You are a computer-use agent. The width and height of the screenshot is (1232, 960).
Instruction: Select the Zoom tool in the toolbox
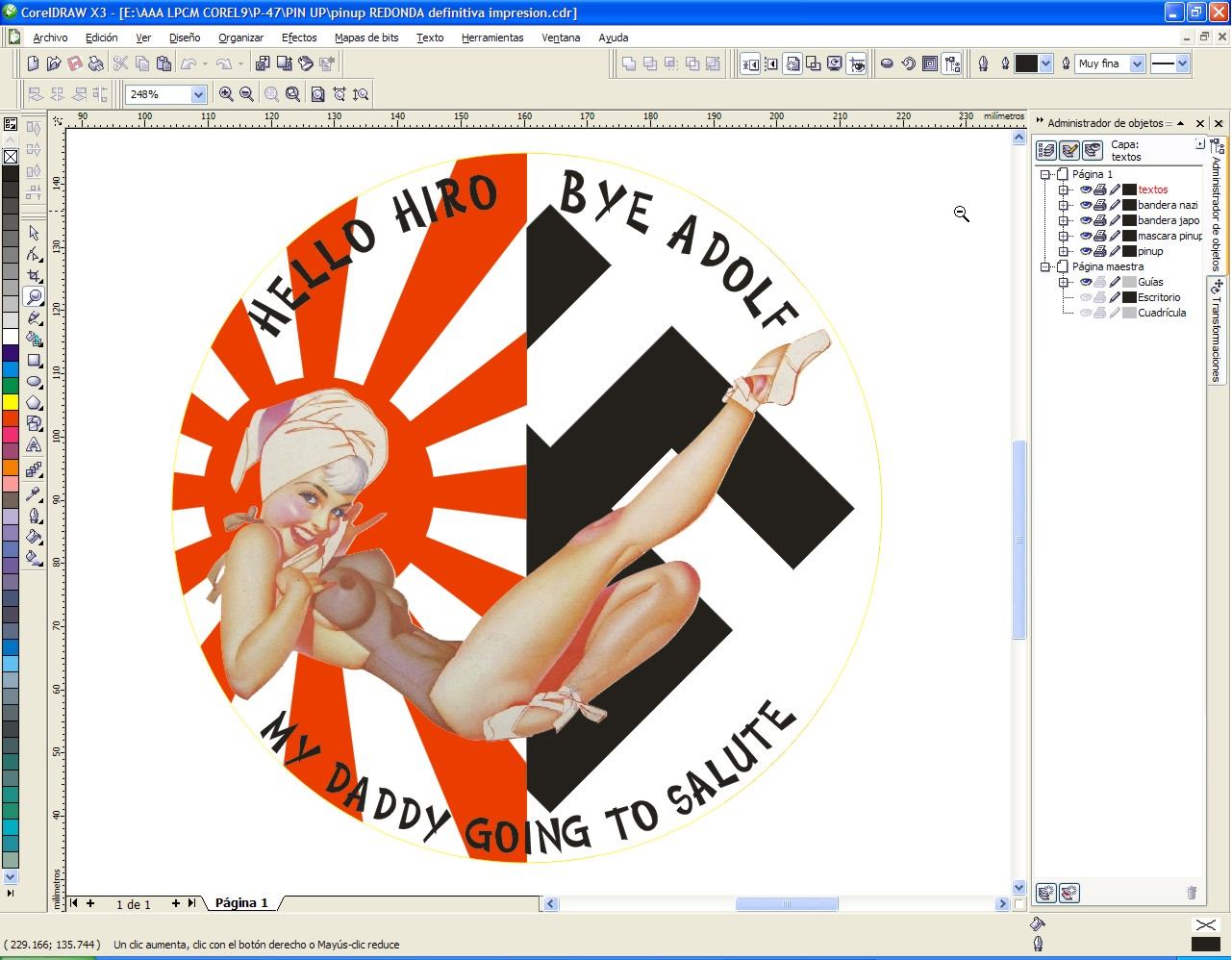(35, 296)
